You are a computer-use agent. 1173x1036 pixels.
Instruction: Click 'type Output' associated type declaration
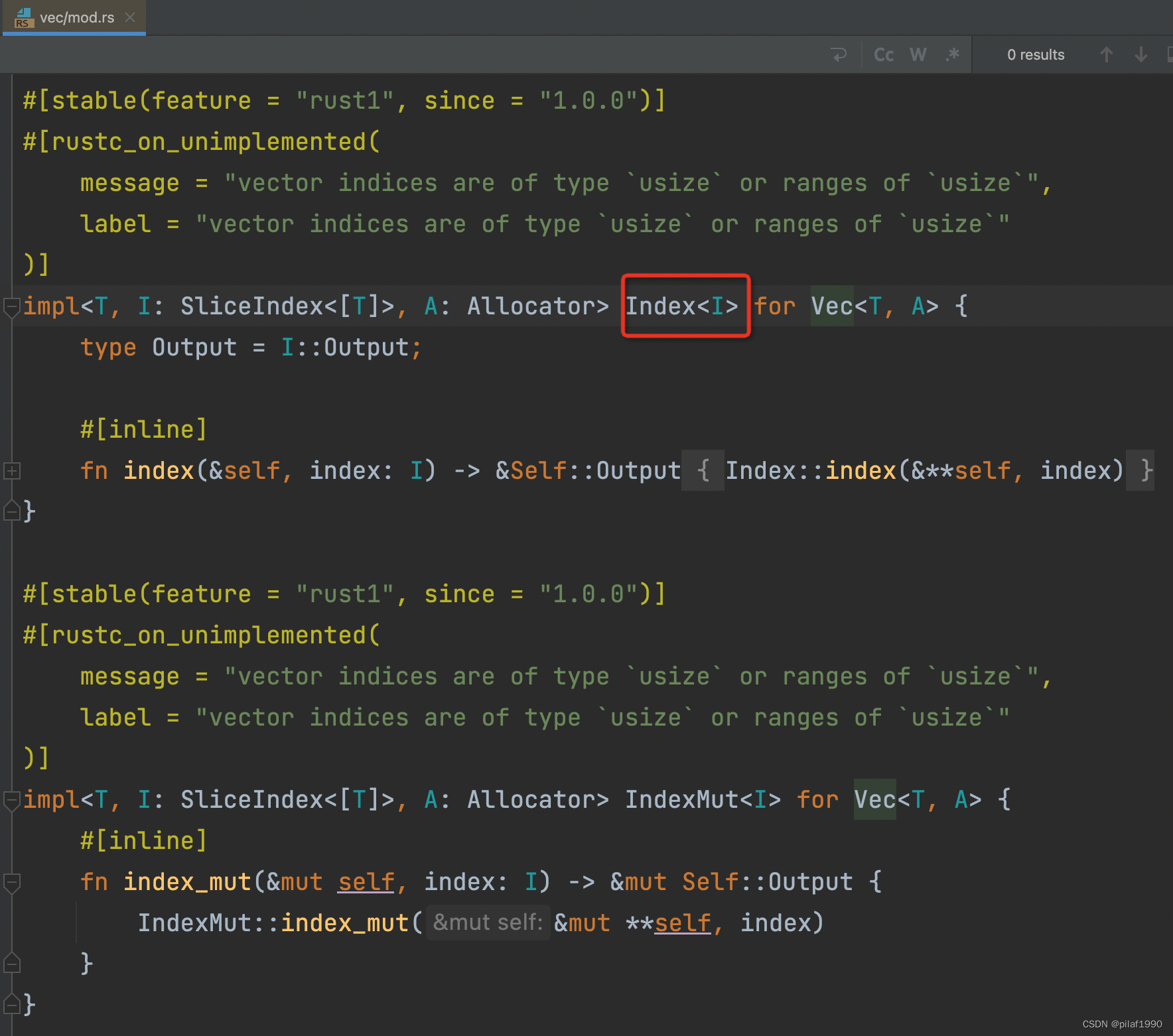click(x=158, y=348)
